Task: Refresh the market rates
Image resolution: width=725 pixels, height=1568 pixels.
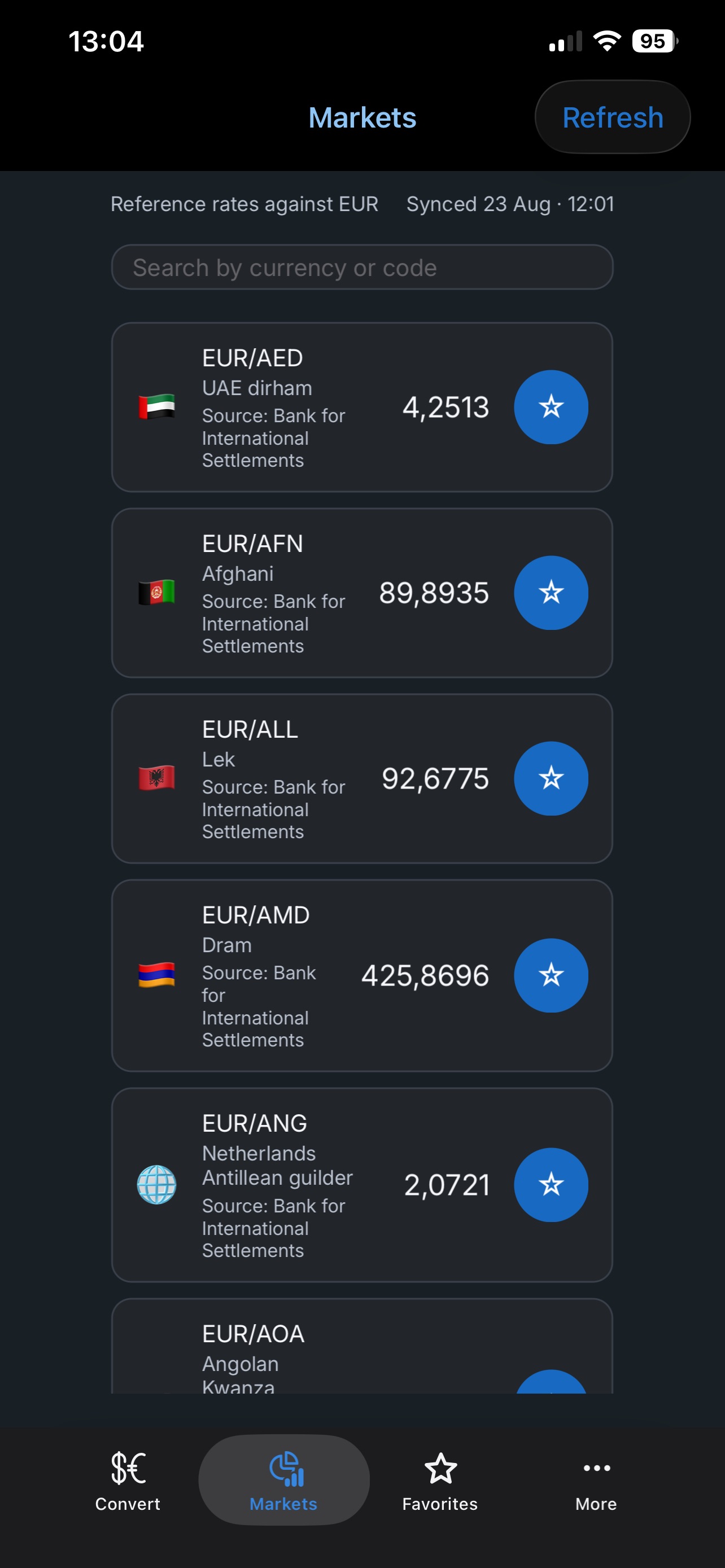Action: point(613,117)
